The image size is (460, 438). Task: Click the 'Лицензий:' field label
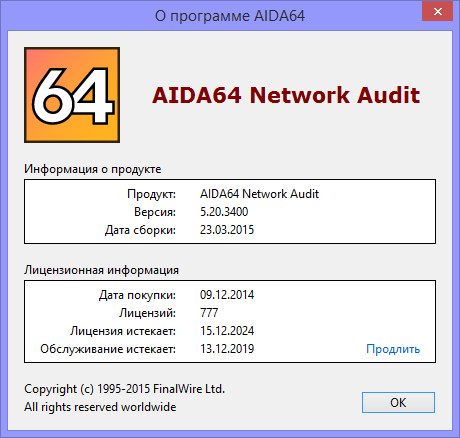[x=147, y=313]
